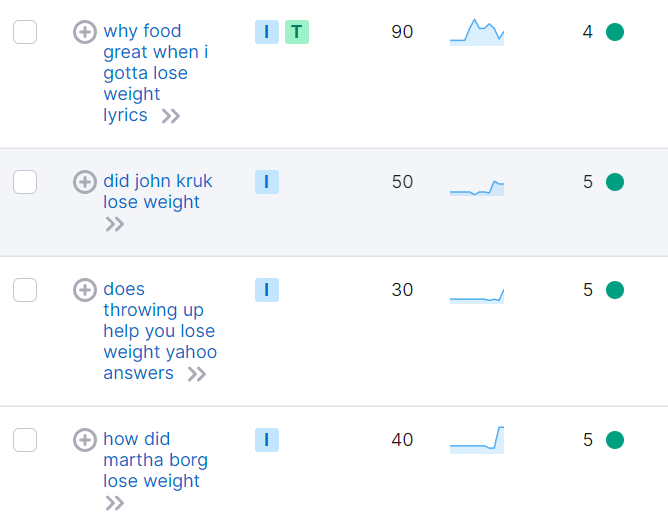
Task: Select checkbox for 'why food great' keyword
Action: point(25,32)
